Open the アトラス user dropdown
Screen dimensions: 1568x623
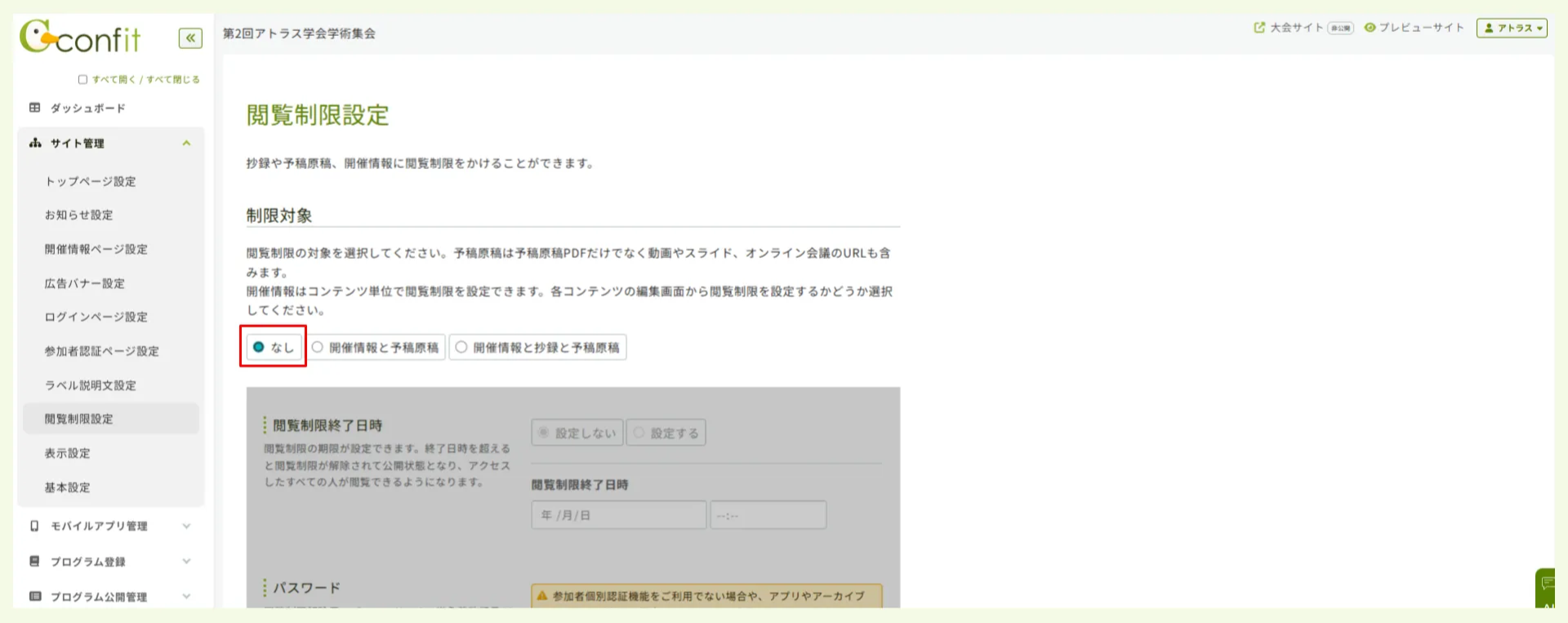pyautogui.click(x=1512, y=29)
